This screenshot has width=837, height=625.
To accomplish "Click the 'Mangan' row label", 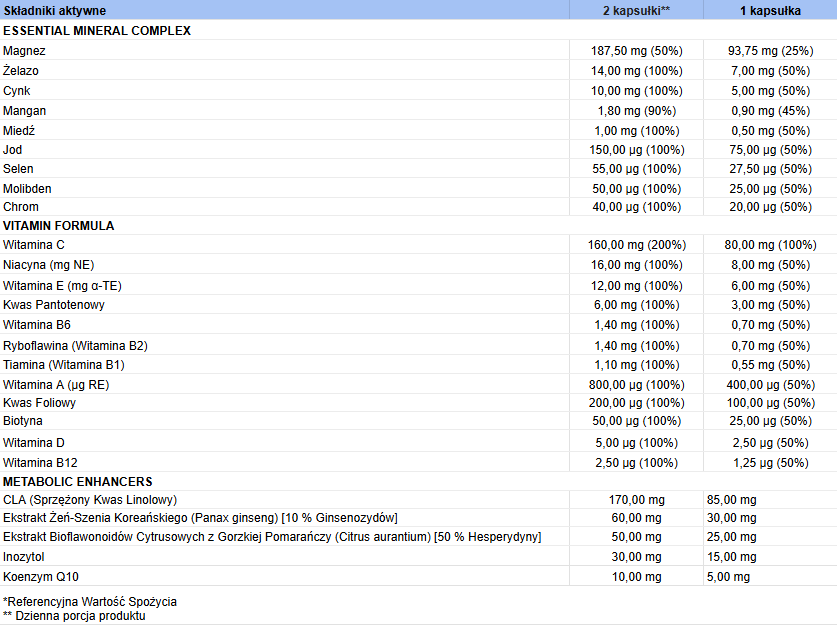I will tap(25, 111).
